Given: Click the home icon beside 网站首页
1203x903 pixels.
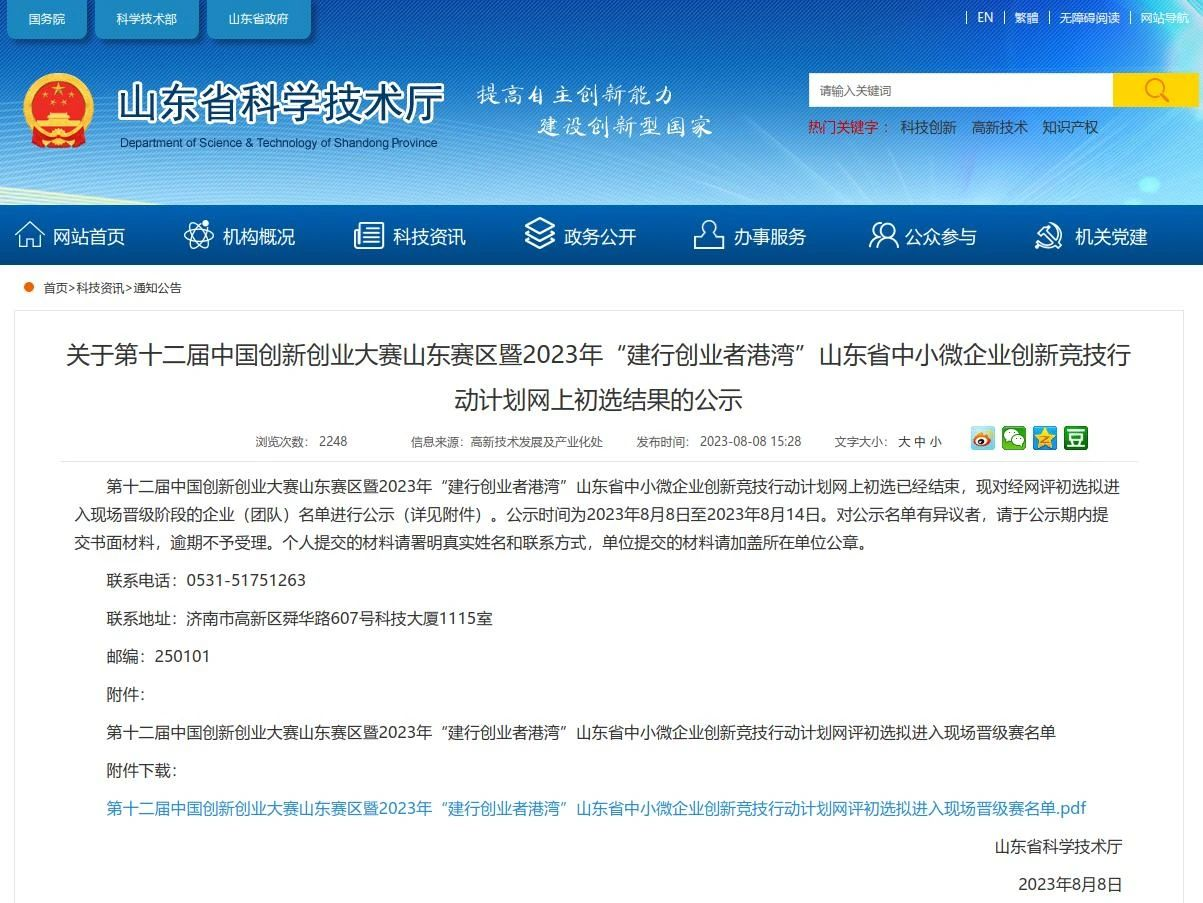Looking at the screenshot, I should tap(30, 234).
